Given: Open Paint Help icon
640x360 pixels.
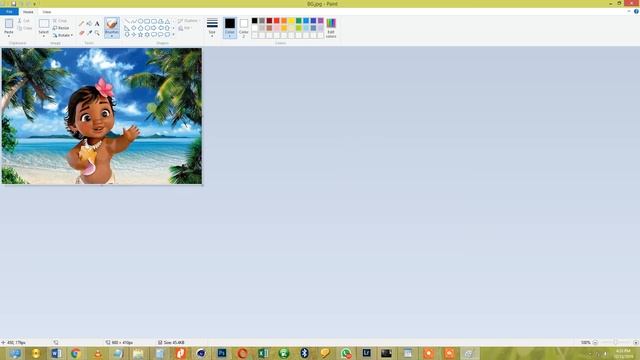Looking at the screenshot, I should 636,11.
